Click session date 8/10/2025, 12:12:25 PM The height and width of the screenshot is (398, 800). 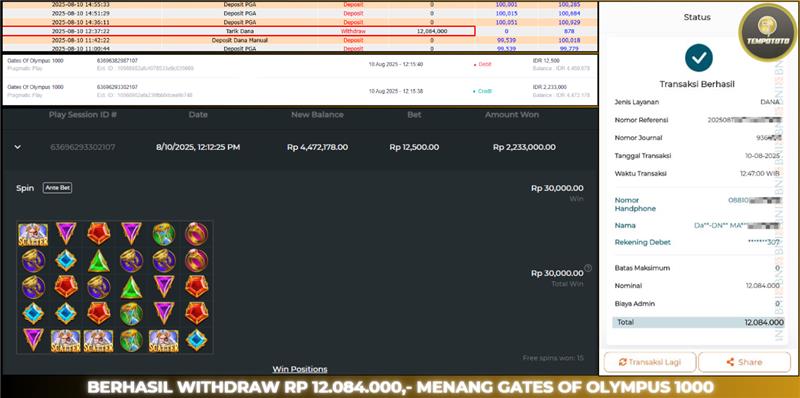[198, 147]
